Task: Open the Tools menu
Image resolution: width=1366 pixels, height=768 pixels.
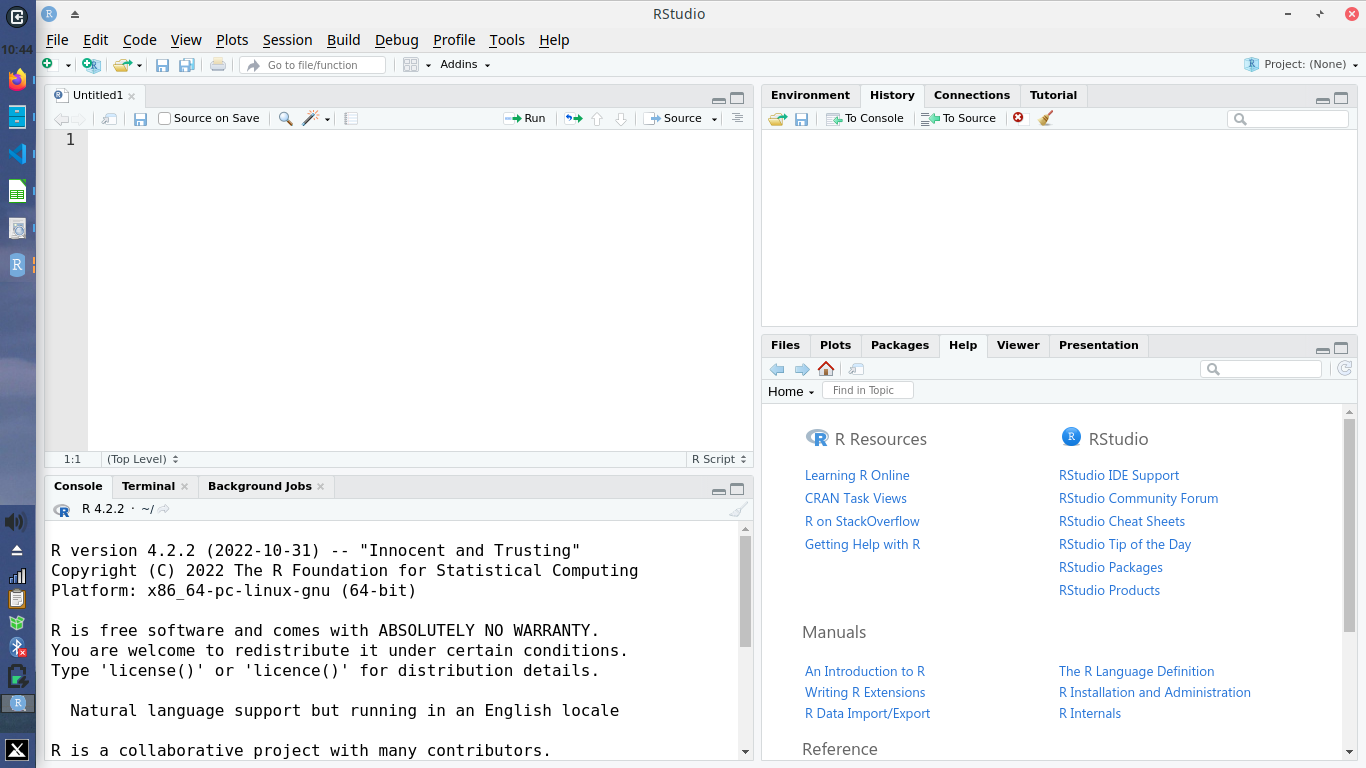Action: pyautogui.click(x=507, y=40)
